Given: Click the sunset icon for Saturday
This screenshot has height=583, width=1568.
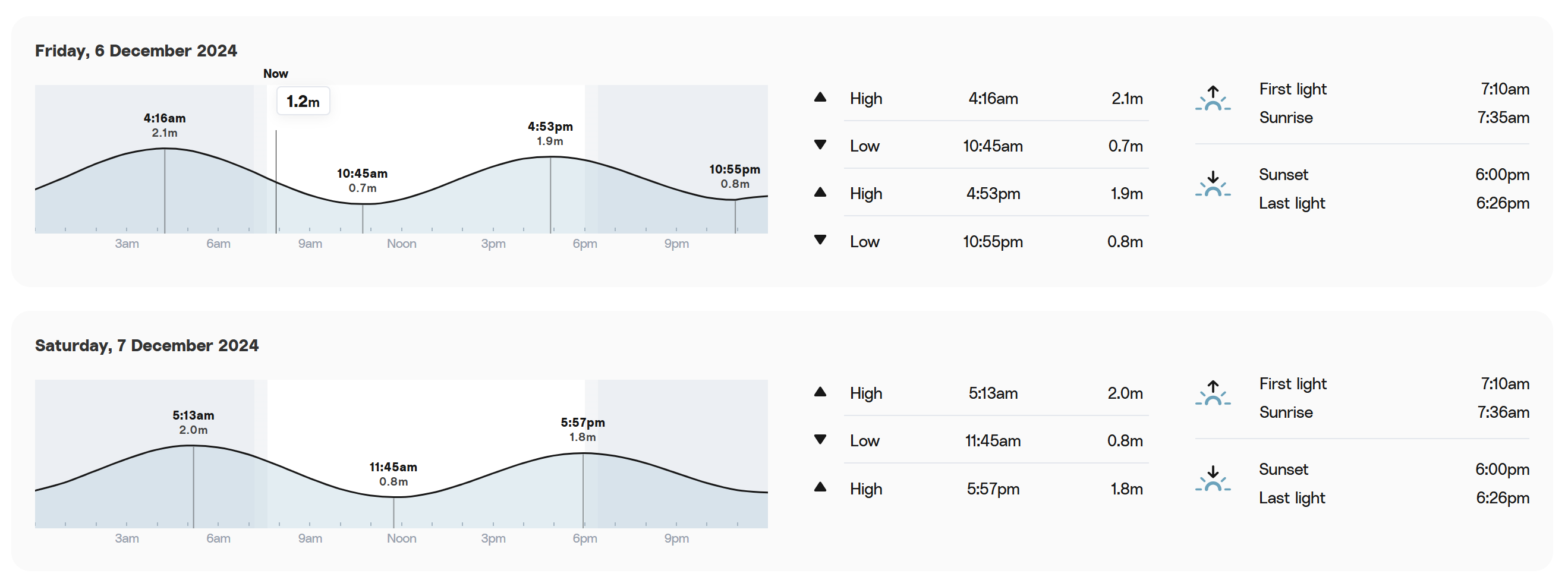Looking at the screenshot, I should pyautogui.click(x=1213, y=478).
